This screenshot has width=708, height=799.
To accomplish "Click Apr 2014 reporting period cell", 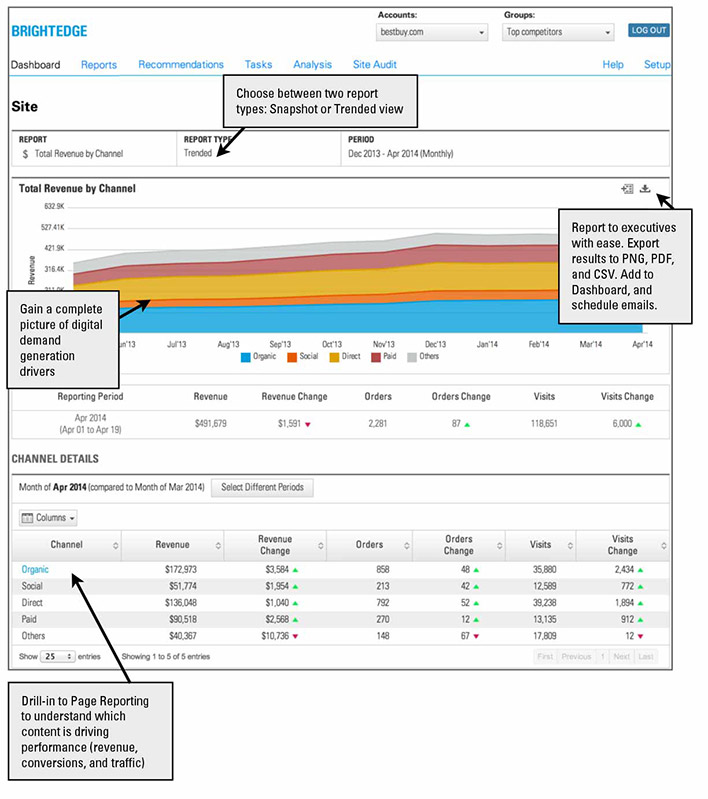I will pyautogui.click(x=90, y=424).
